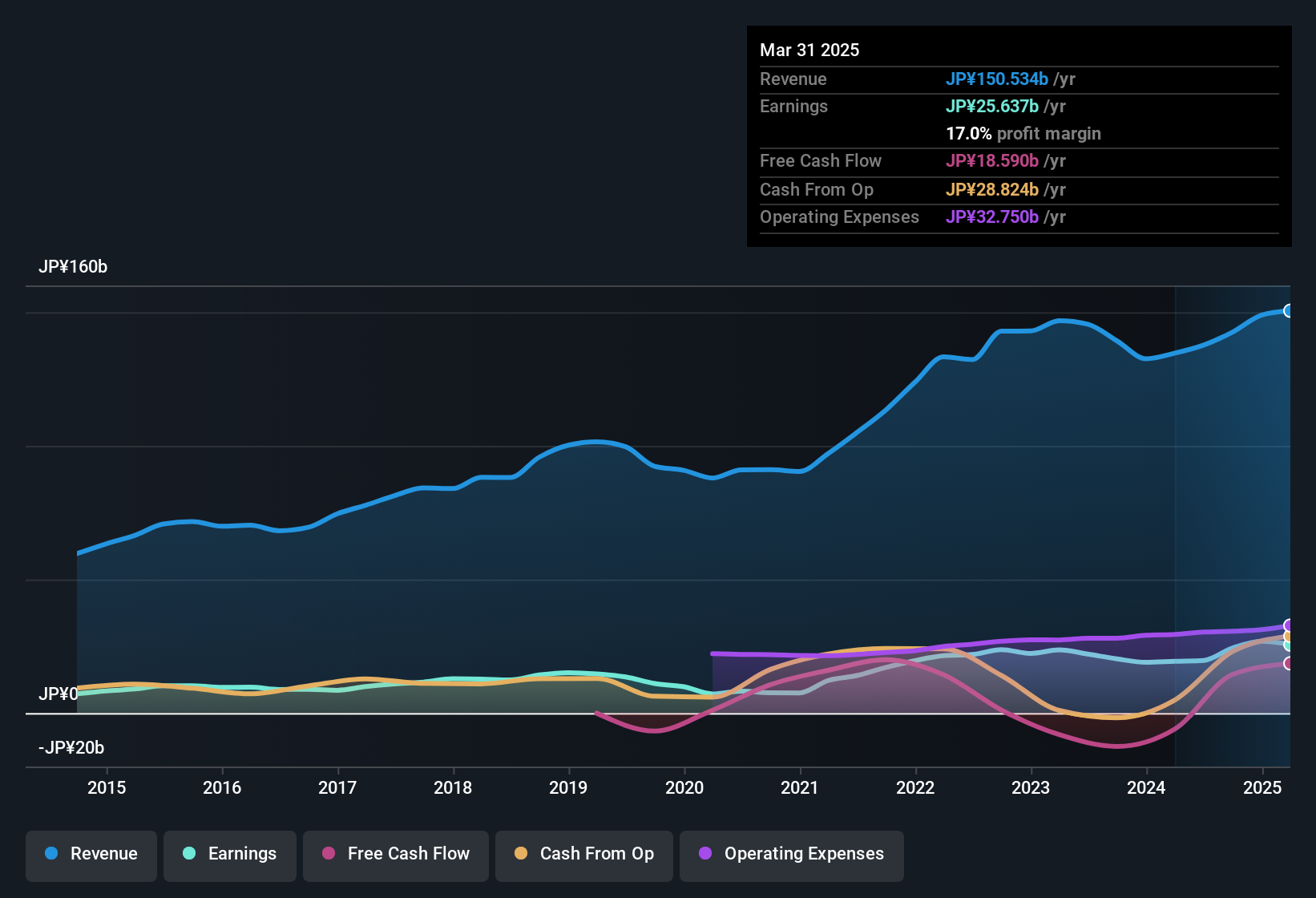The height and width of the screenshot is (898, 1316).
Task: Click the Mar 31 2025 tooltip header
Action: tap(809, 50)
